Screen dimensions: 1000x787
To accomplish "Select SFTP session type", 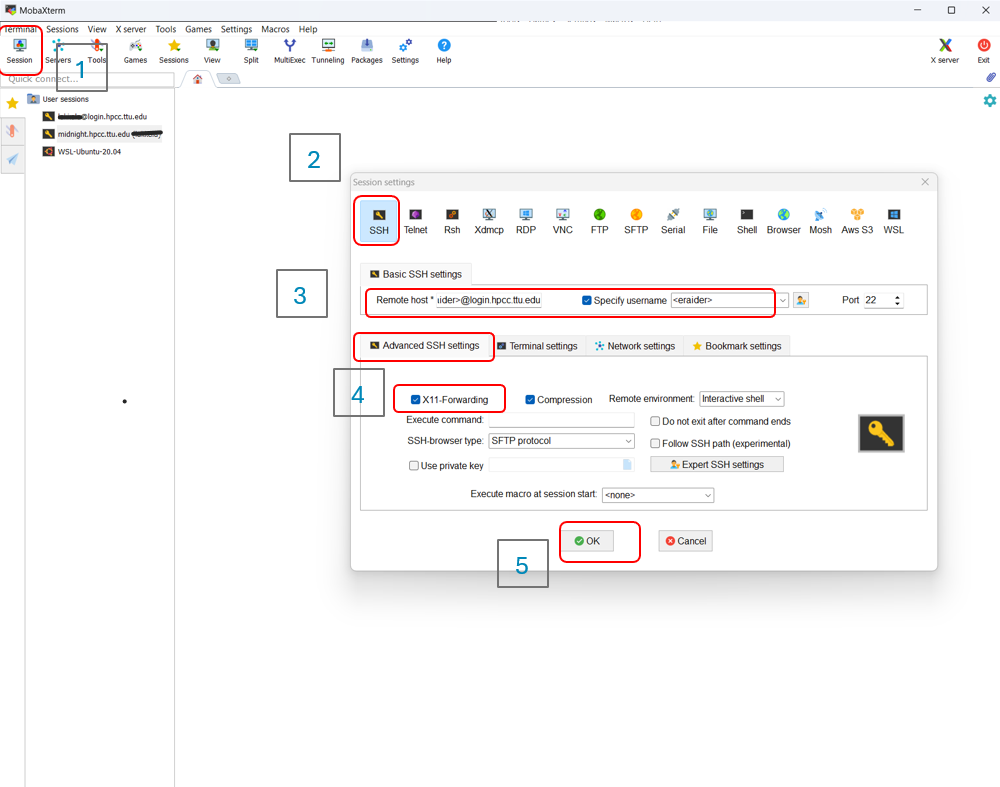I will click(x=636, y=221).
